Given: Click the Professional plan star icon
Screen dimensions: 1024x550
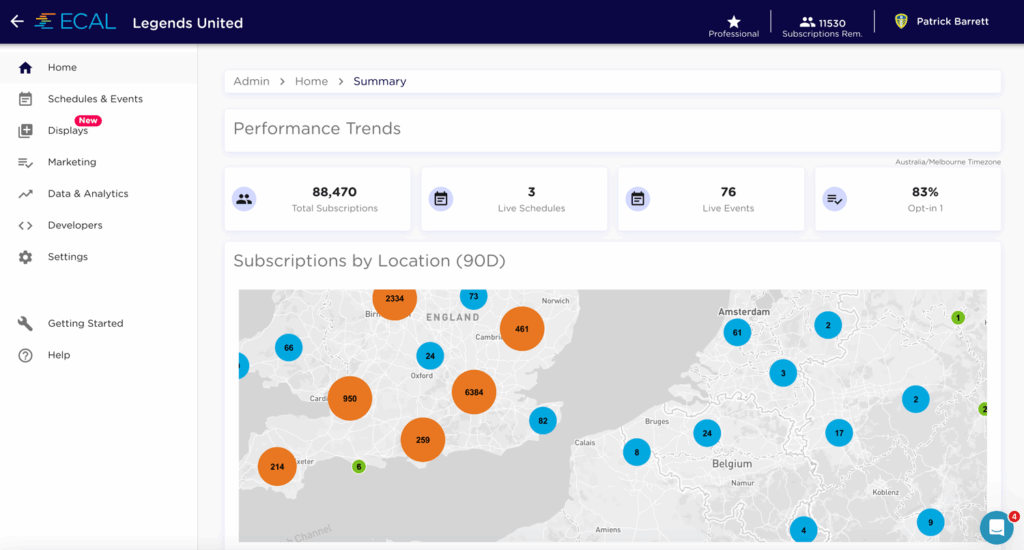Looking at the screenshot, I should 734,21.
